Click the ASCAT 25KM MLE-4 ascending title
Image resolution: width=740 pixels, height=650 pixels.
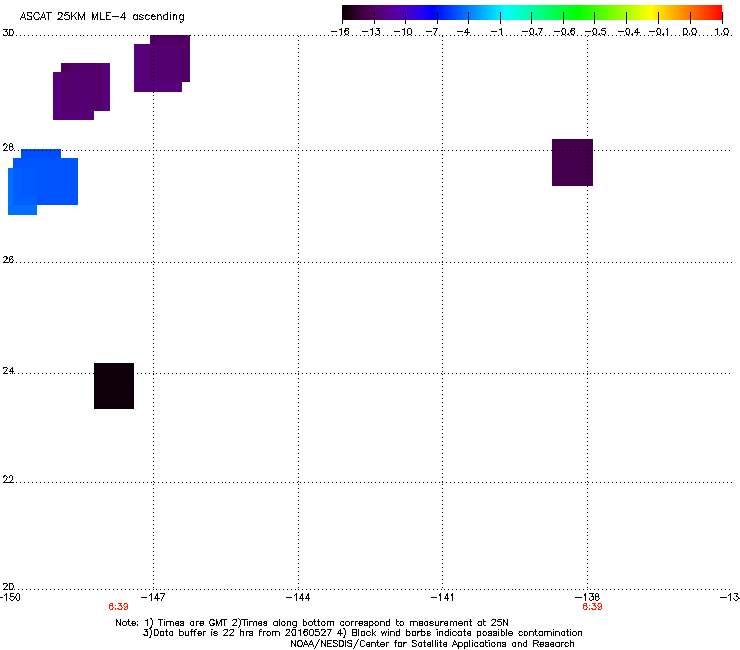pos(102,17)
